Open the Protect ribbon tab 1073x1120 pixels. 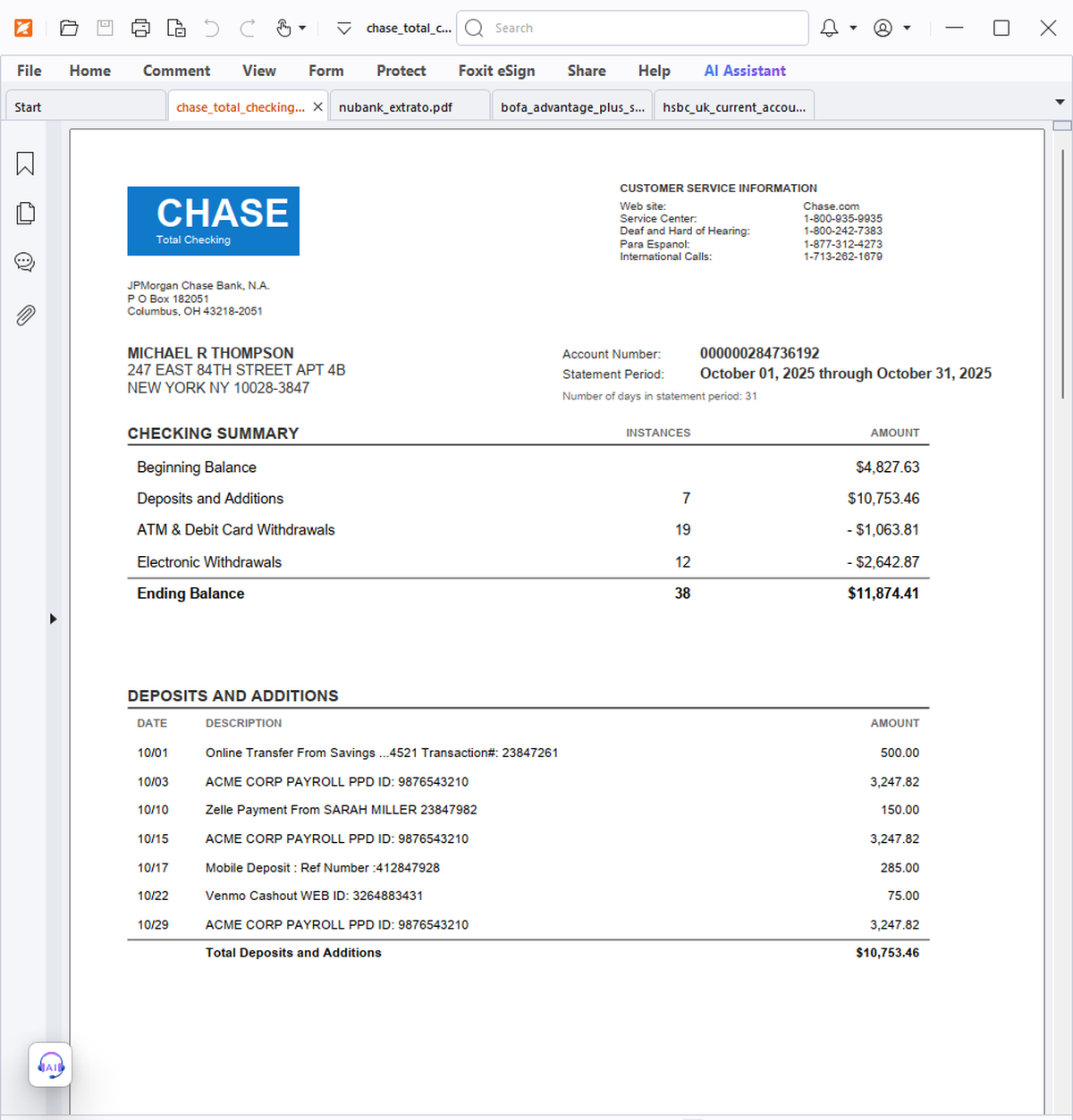tap(401, 71)
